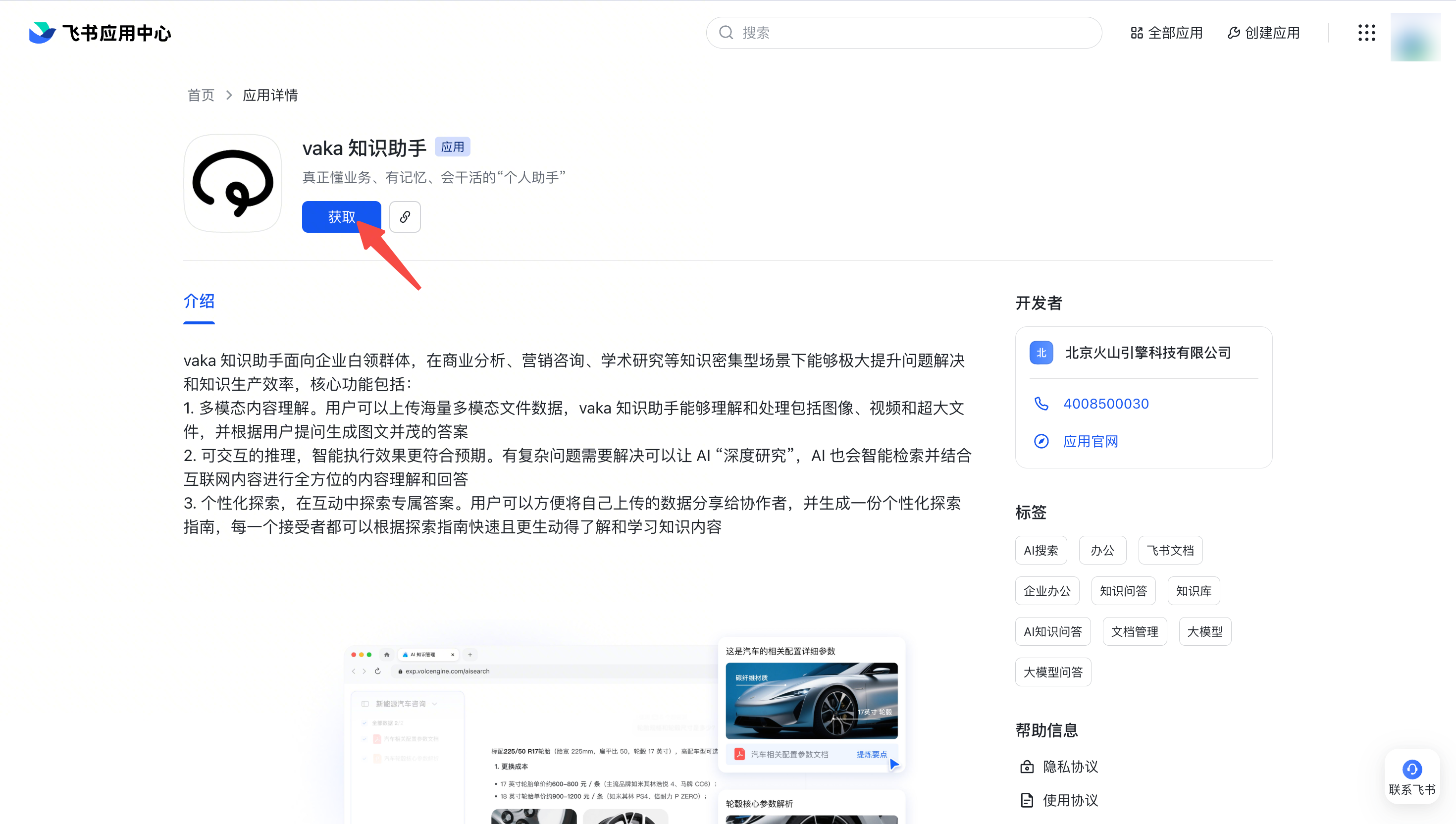The height and width of the screenshot is (824, 1456).
Task: Click the 文档管理 tag
Action: coord(1135,631)
